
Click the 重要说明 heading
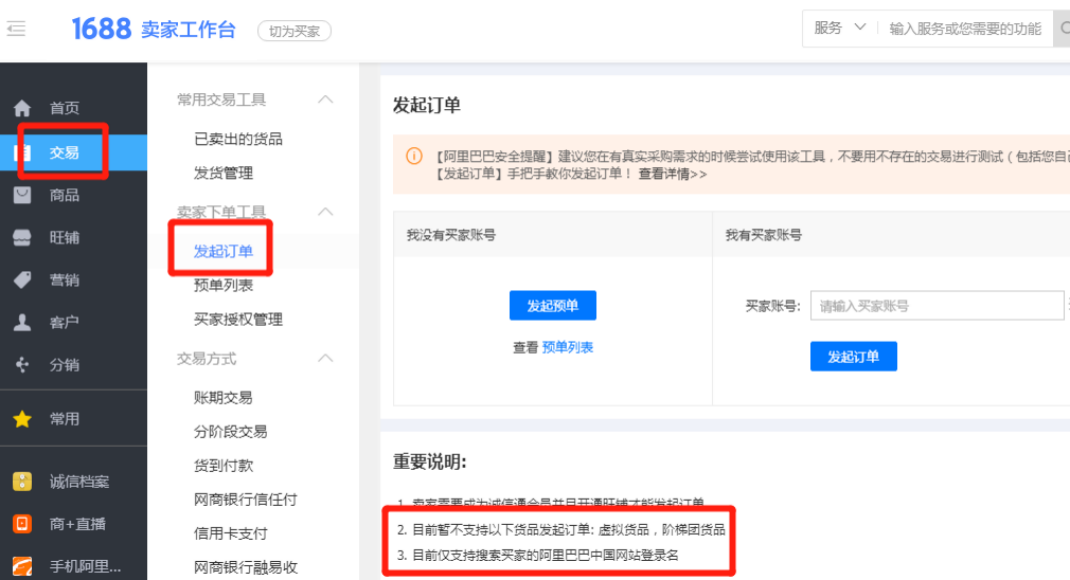[430, 462]
